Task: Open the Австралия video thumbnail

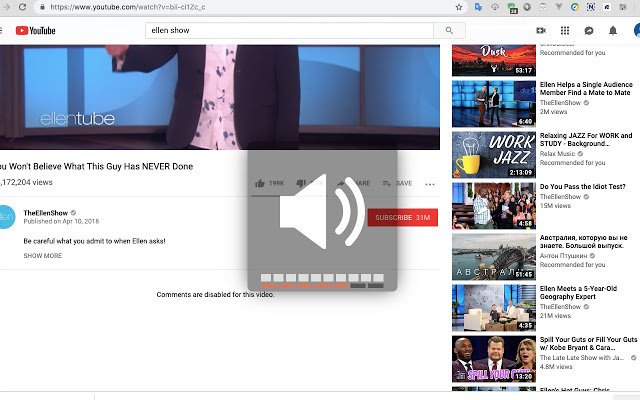Action: 494,257
